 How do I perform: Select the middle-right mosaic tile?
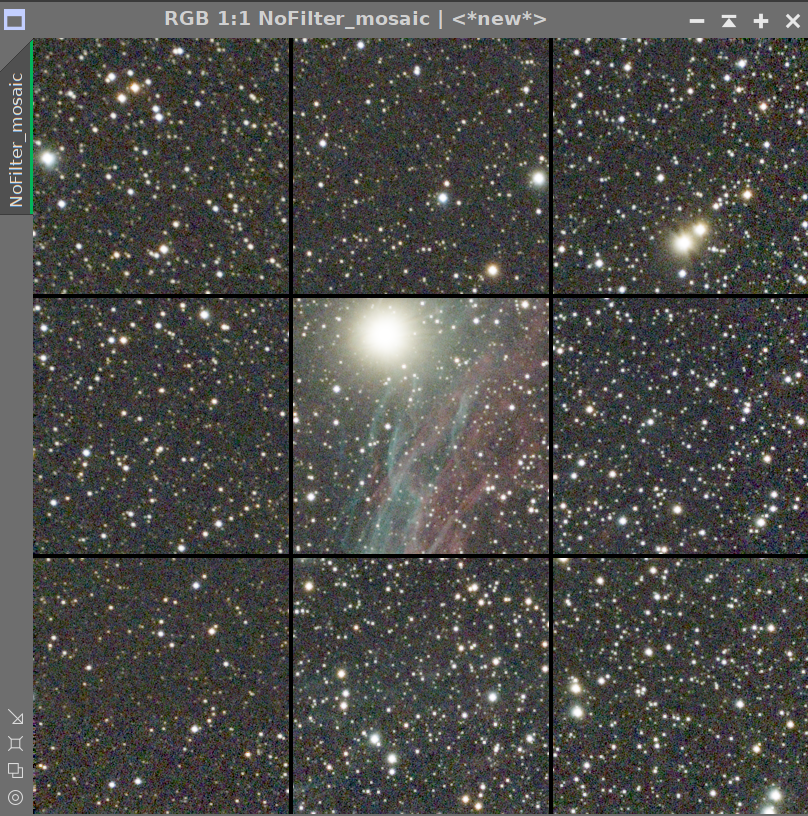tap(681, 426)
